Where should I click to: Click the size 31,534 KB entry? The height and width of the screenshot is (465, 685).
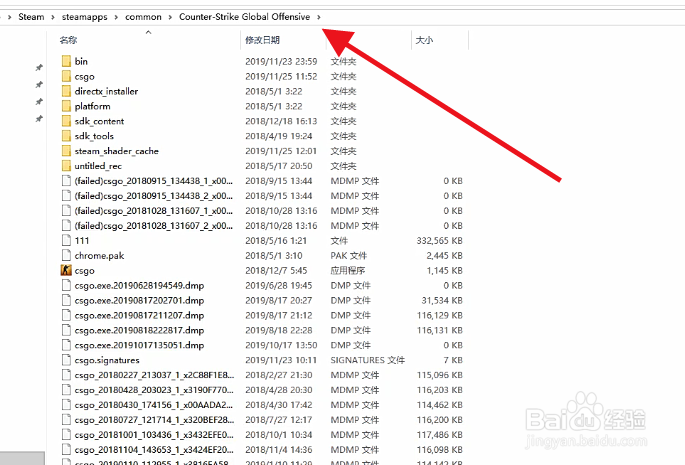[442, 300]
